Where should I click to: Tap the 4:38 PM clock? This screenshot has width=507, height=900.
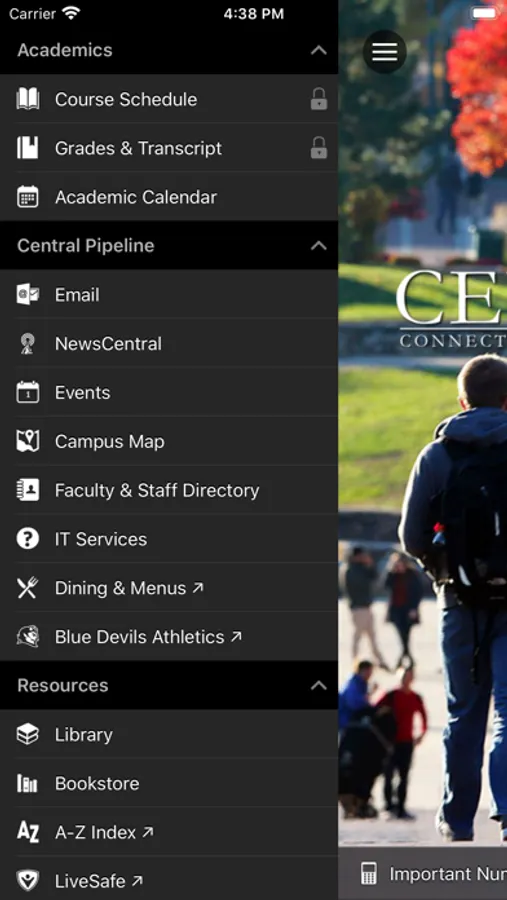tap(253, 14)
